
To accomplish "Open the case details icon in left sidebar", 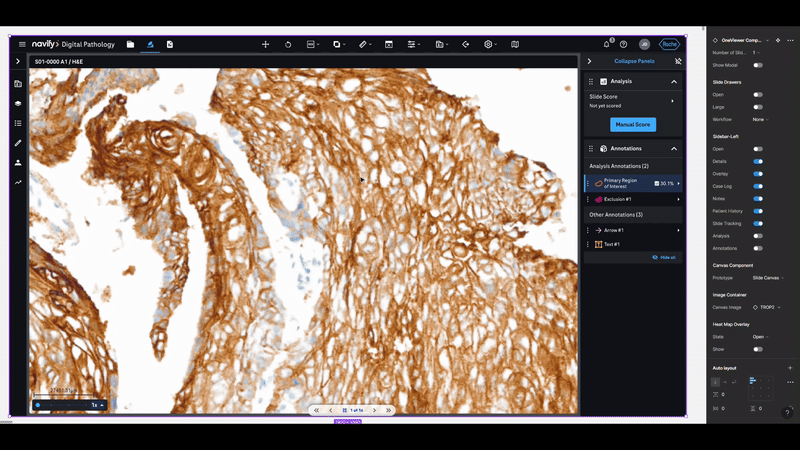I will point(18,84).
